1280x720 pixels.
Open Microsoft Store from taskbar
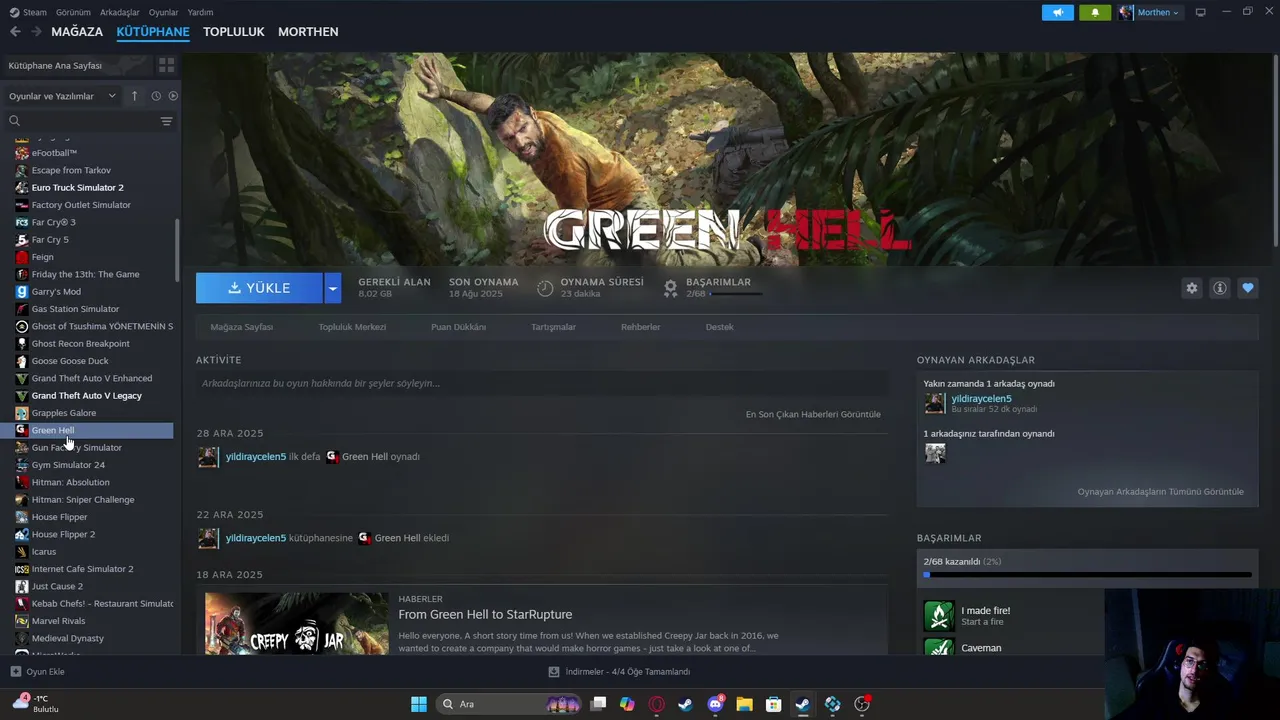pos(773,704)
